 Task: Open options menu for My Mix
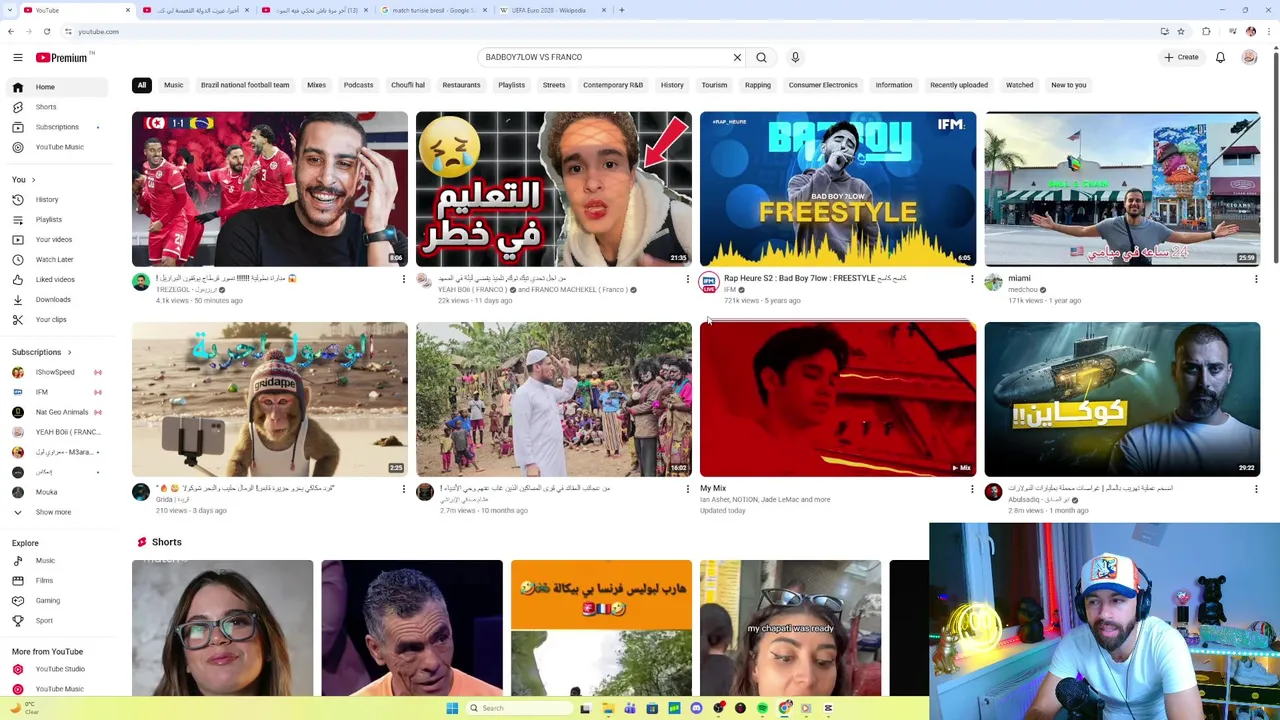[972, 489]
